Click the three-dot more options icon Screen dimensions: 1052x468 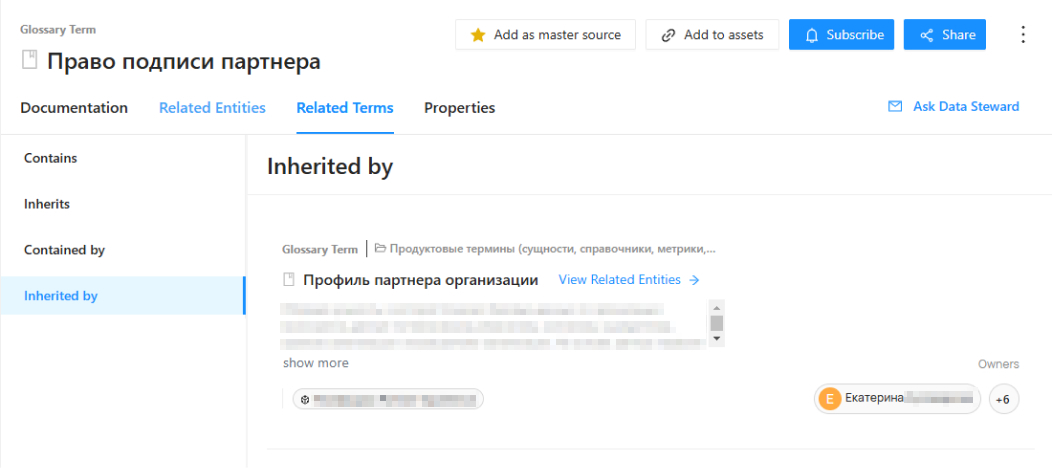tap(1022, 35)
